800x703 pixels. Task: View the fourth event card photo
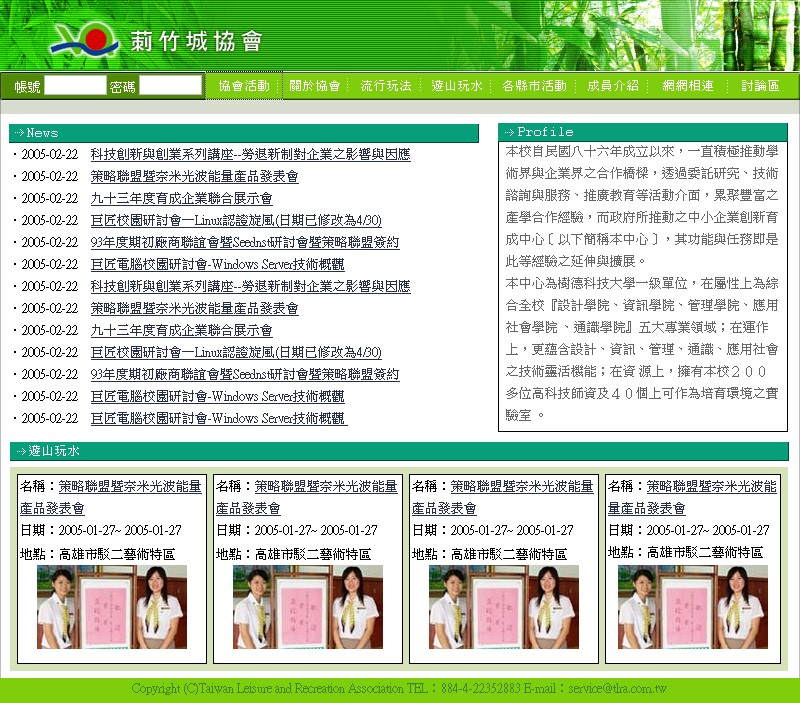693,607
